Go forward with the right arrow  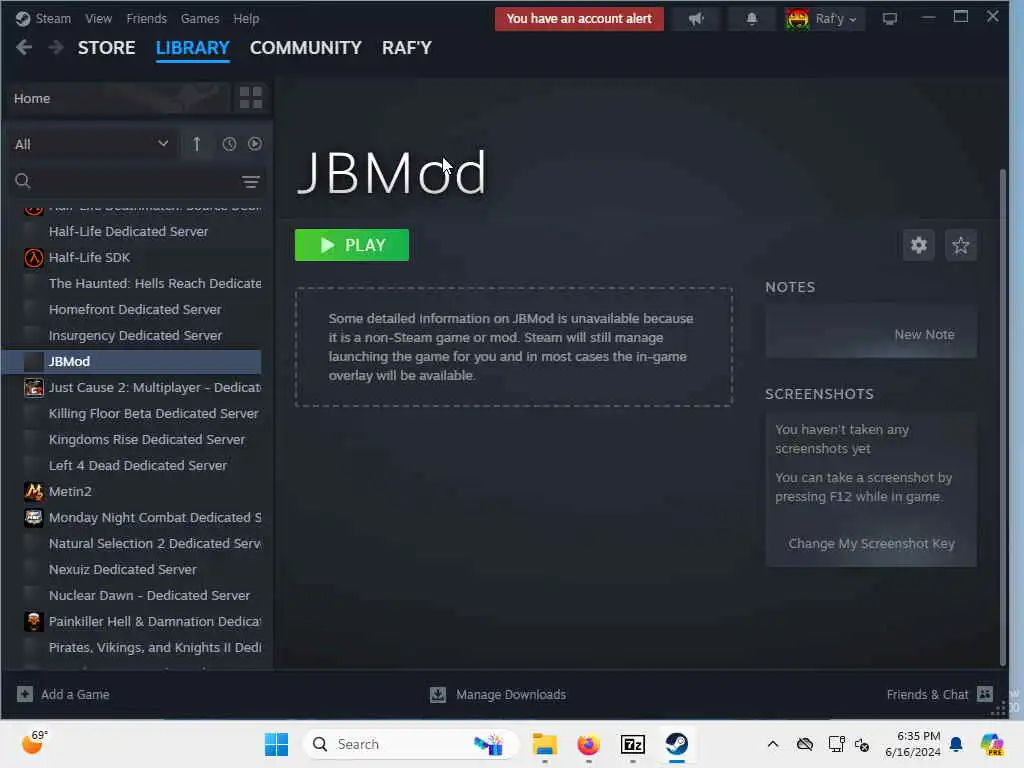click(56, 47)
